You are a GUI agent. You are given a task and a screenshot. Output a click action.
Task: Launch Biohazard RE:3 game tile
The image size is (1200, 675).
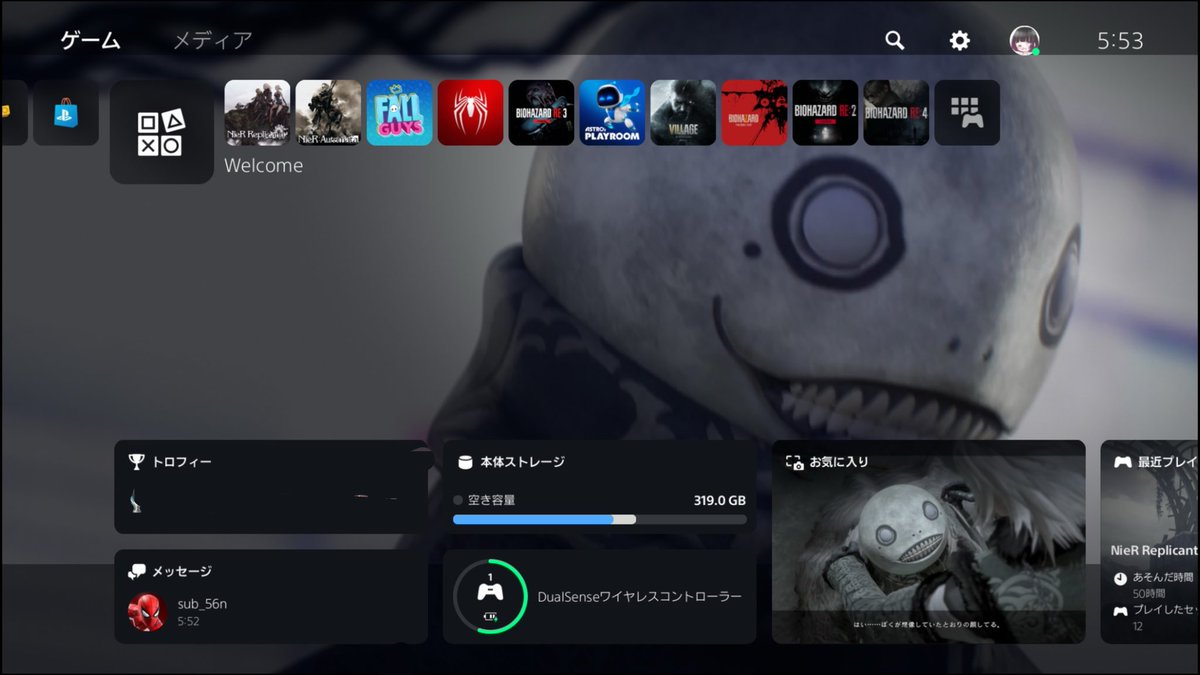tap(541, 113)
